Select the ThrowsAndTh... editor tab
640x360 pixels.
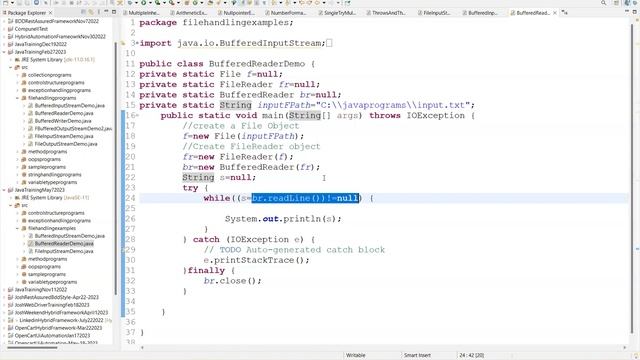click(386, 13)
